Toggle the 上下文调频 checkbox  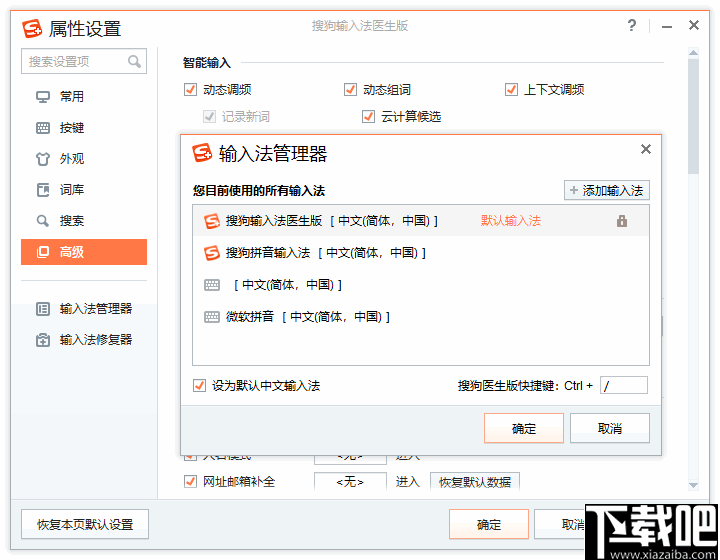[511, 90]
